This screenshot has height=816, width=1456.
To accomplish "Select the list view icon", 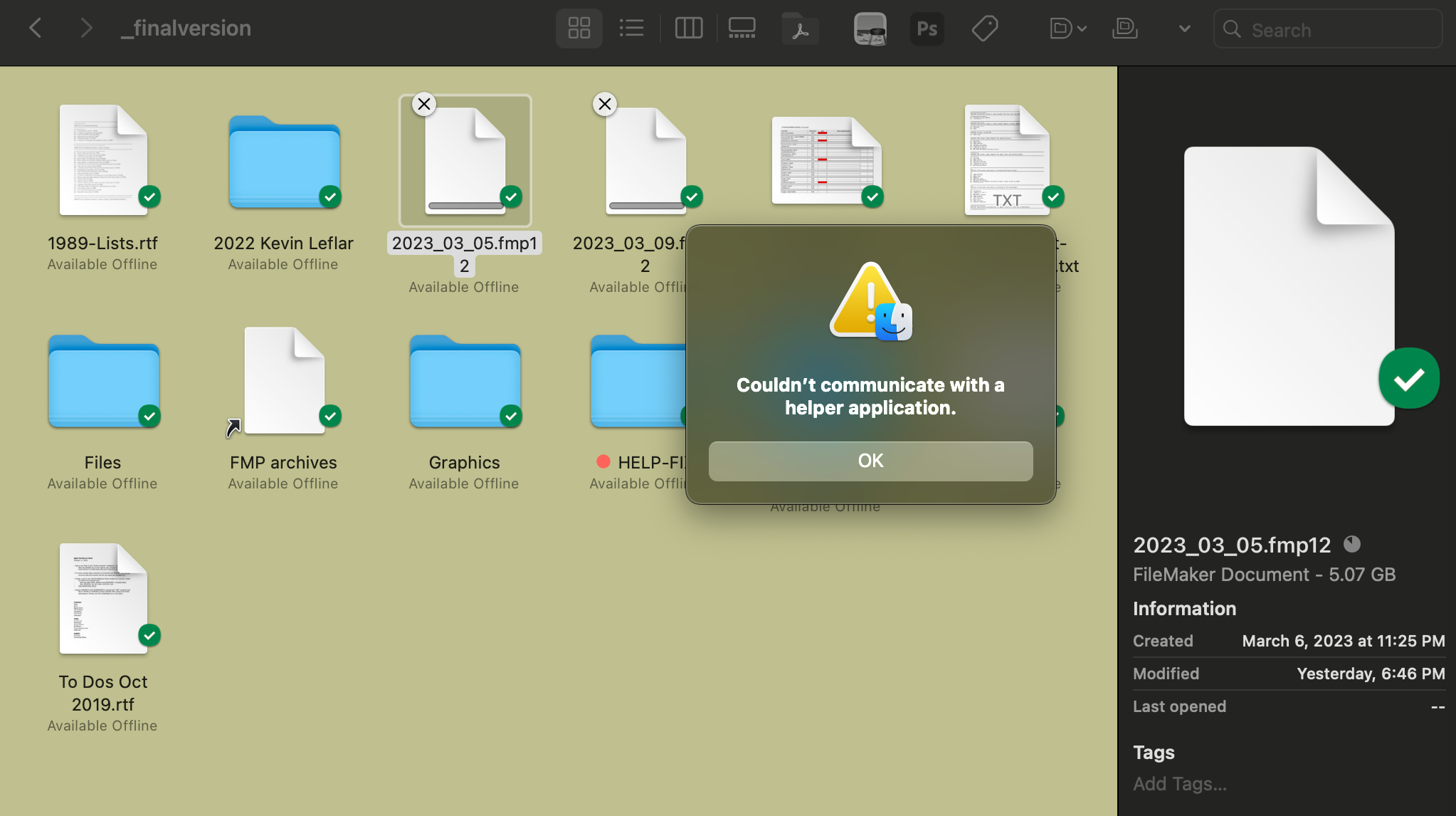I will pyautogui.click(x=631, y=27).
